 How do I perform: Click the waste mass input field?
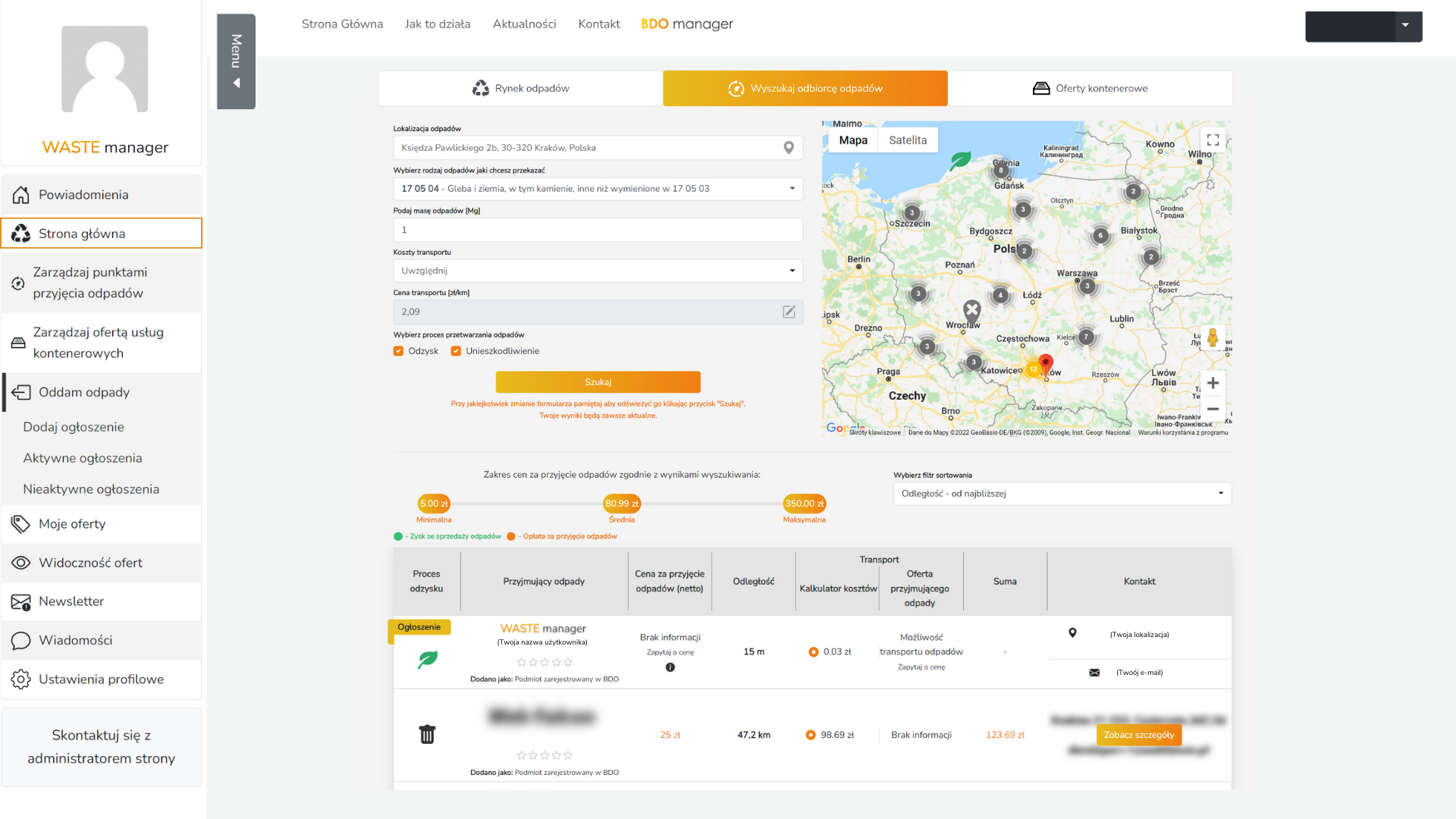click(x=598, y=230)
